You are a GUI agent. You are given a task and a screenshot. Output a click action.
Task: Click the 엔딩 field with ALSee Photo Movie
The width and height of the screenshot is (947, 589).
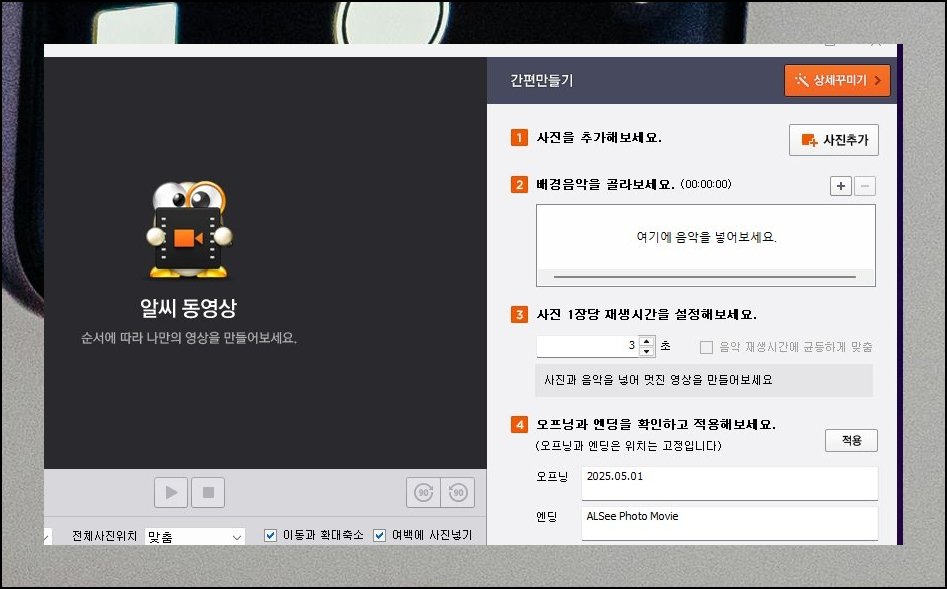730,523
